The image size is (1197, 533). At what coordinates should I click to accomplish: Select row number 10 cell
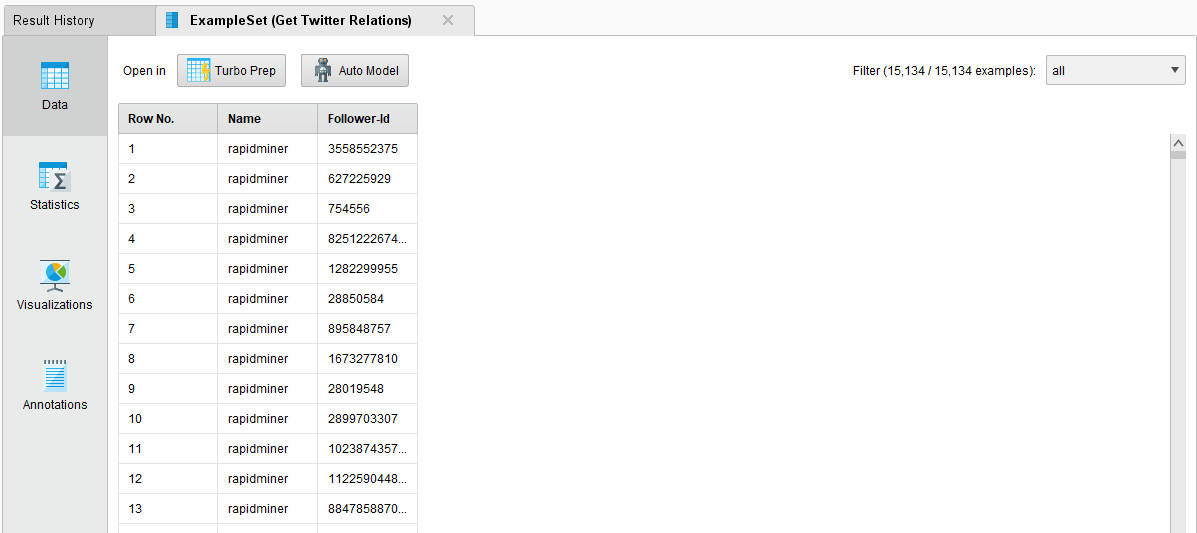point(136,419)
